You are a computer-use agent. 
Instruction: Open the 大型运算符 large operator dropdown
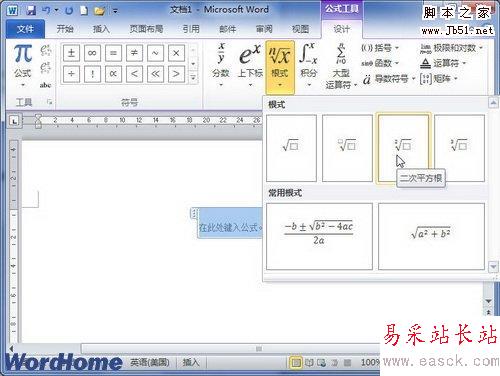pyautogui.click(x=341, y=67)
